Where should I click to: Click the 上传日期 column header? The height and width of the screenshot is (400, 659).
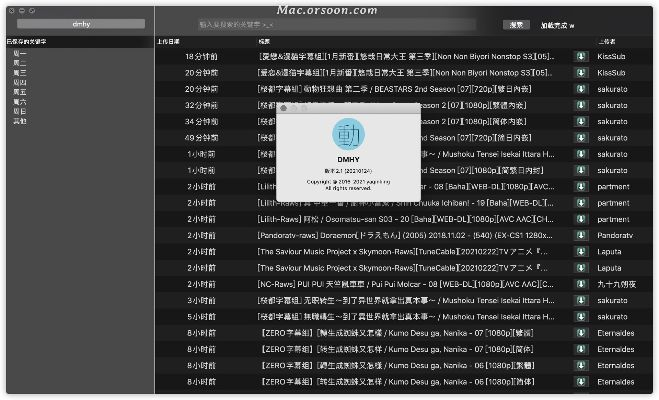point(168,42)
